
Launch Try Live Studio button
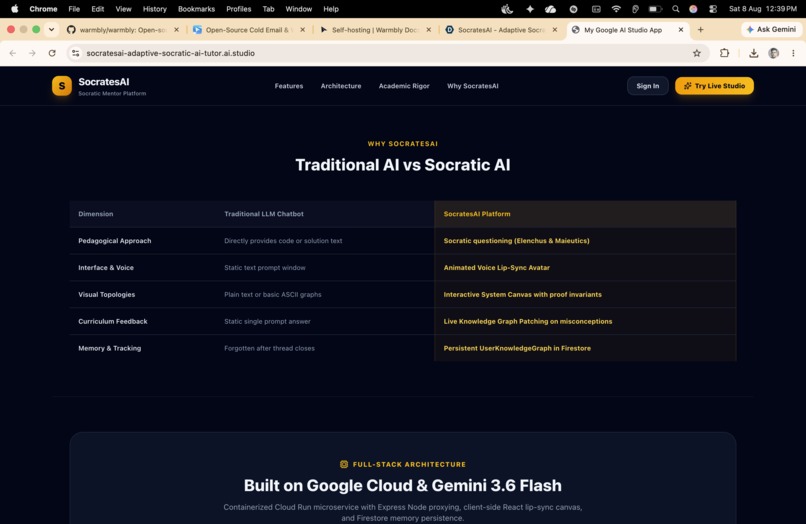pyautogui.click(x=715, y=86)
